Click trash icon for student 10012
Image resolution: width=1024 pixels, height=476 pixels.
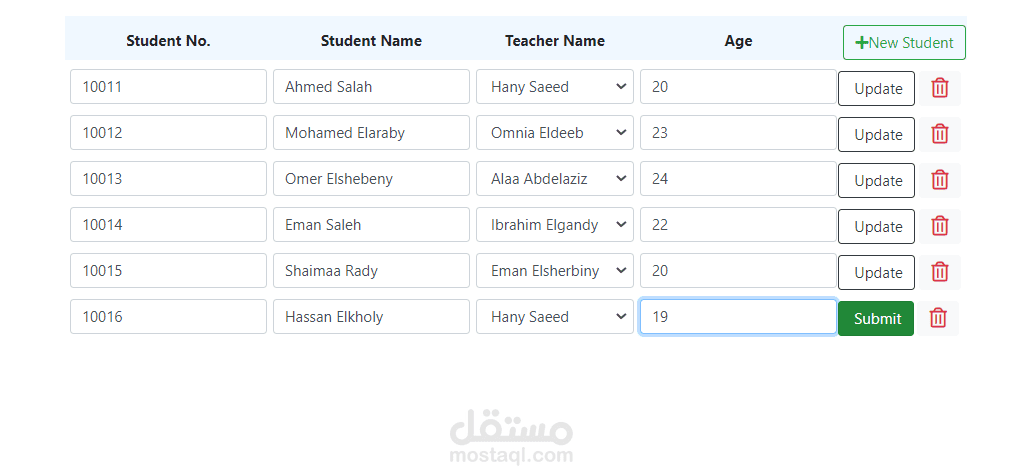[940, 134]
